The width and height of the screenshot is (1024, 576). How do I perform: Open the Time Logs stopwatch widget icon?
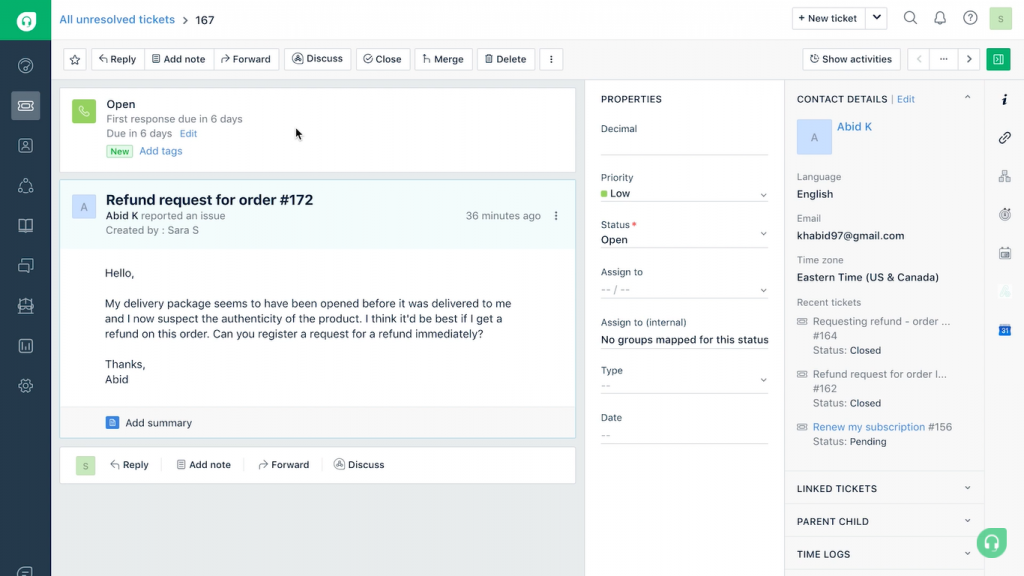[1005, 214]
